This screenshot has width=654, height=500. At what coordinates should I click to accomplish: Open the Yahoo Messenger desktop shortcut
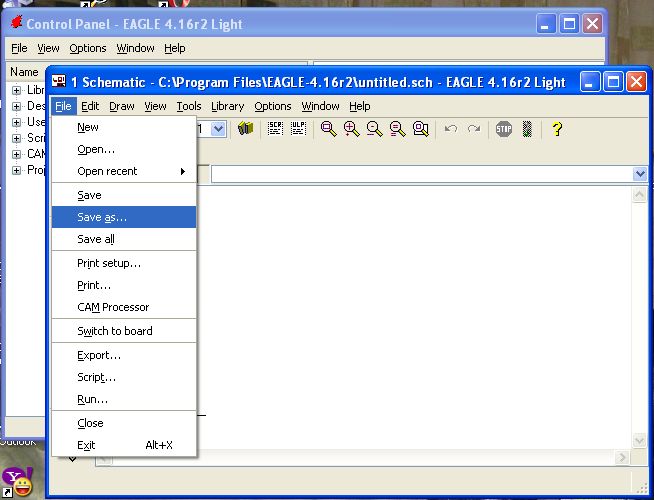(x=17, y=482)
